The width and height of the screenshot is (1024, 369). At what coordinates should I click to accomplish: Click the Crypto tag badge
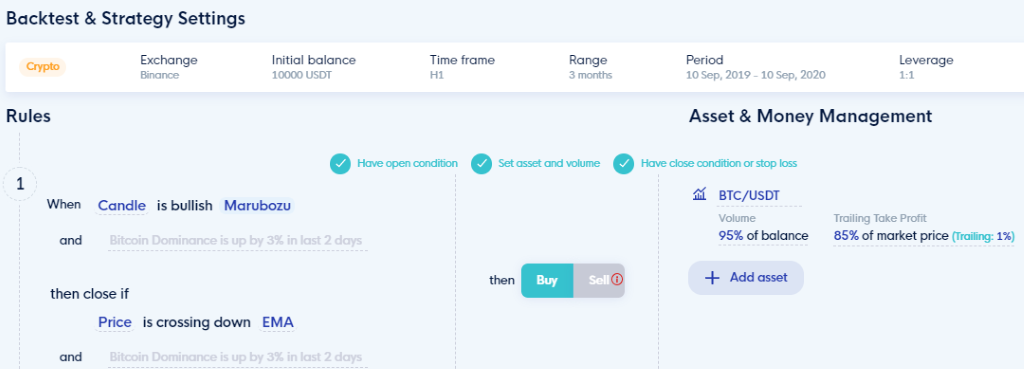pyautogui.click(x=42, y=67)
